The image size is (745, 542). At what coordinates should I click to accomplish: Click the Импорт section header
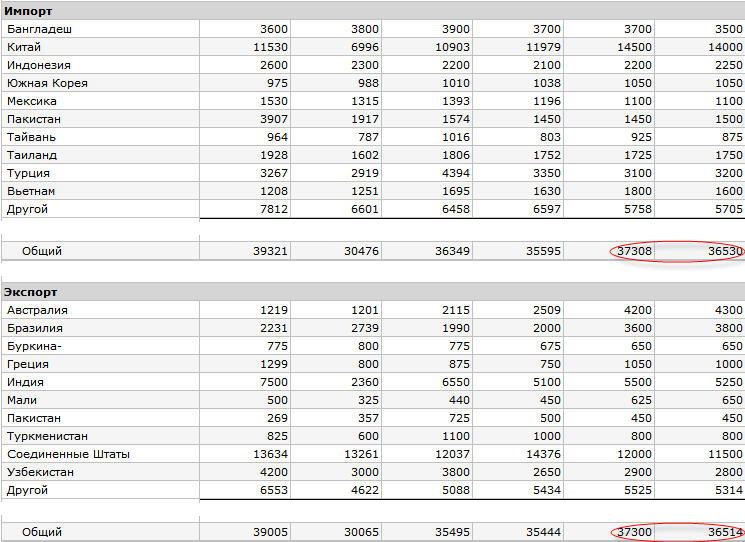click(30, 10)
